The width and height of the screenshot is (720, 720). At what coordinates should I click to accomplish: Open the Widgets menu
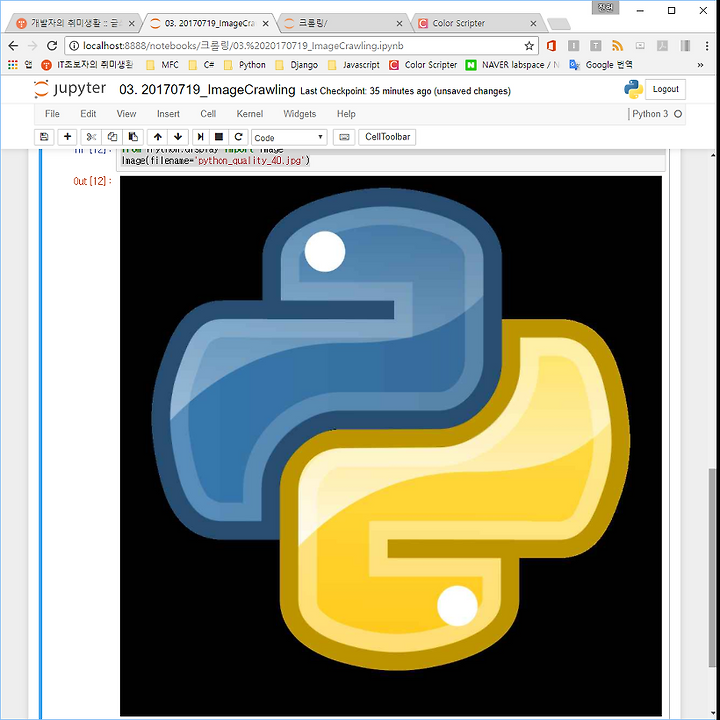point(299,114)
